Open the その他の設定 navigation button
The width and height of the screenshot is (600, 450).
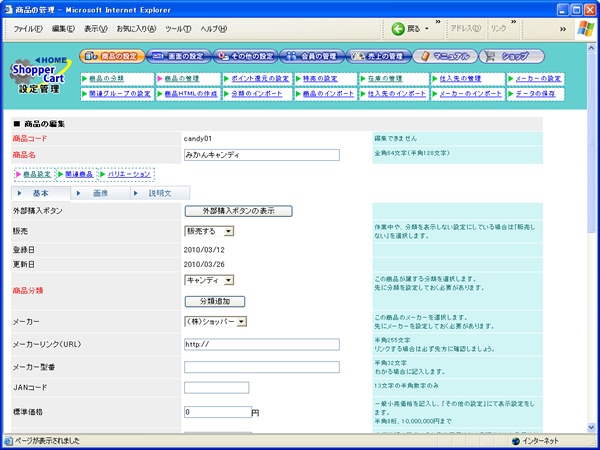[245, 56]
